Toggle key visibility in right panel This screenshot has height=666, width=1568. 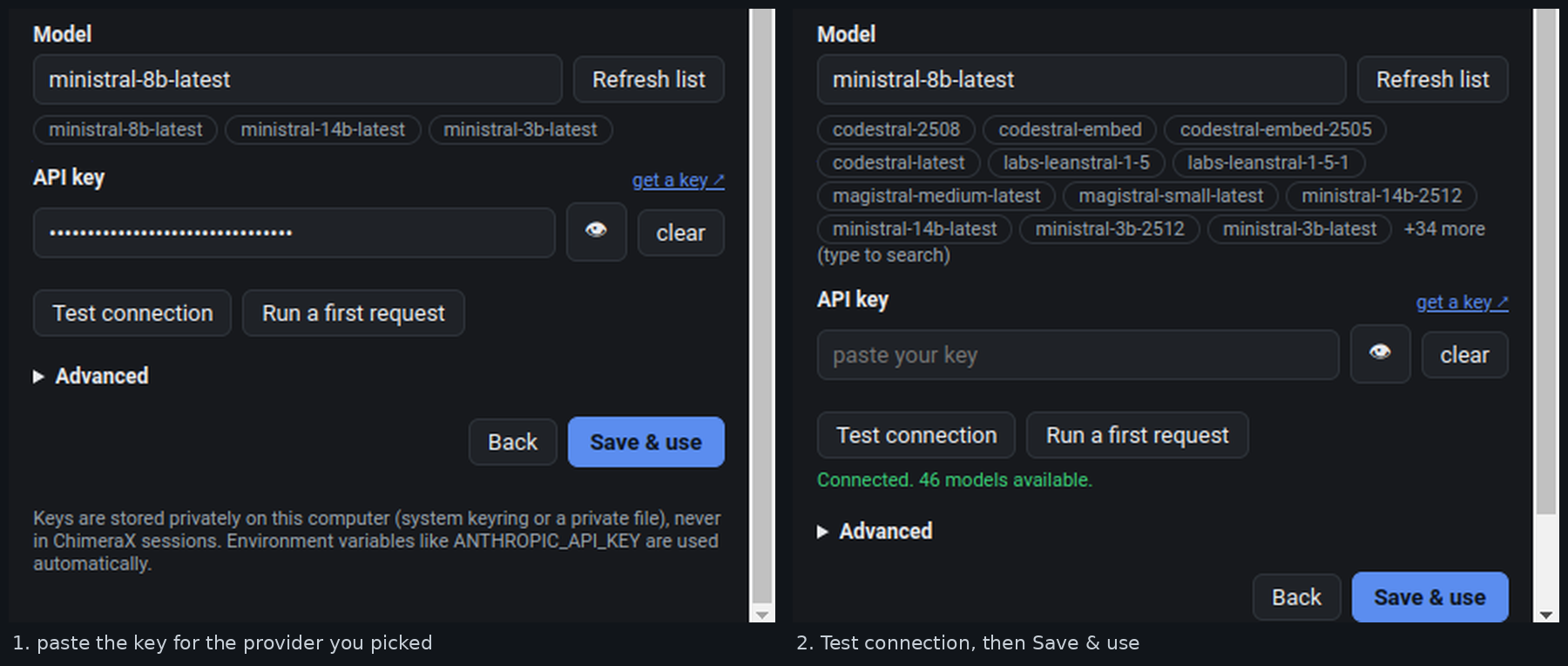1380,354
